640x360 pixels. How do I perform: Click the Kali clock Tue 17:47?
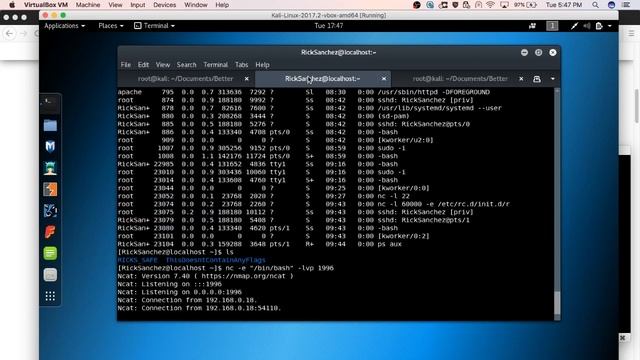point(329,26)
